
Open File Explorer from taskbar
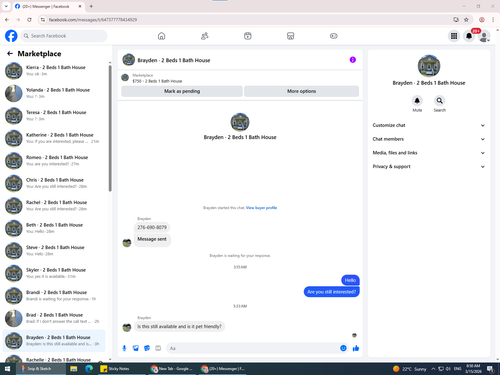click(x=74, y=369)
